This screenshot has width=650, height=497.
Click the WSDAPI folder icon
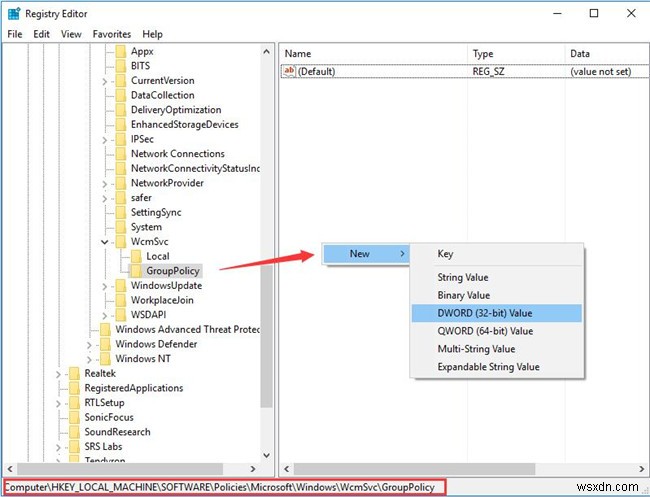tap(121, 315)
